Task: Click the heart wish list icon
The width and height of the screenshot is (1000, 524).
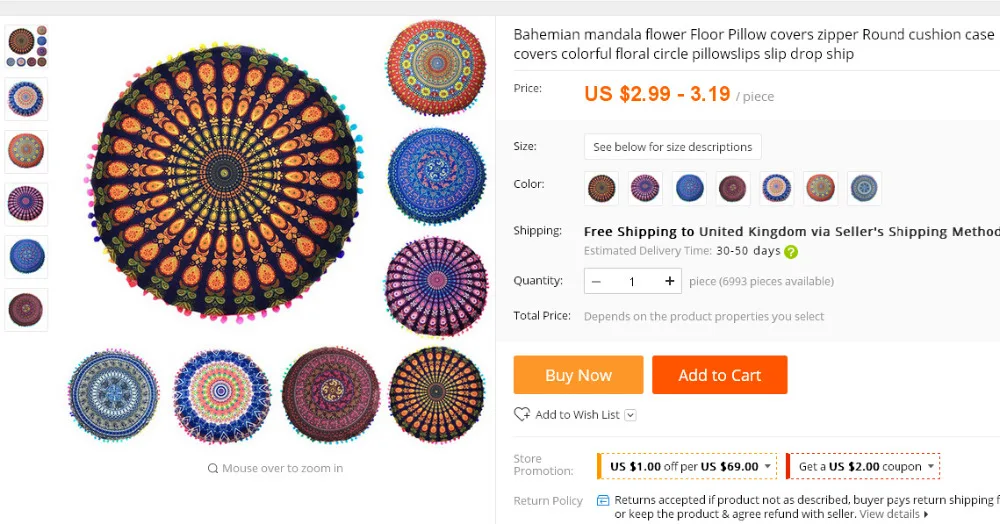Action: pos(522,414)
